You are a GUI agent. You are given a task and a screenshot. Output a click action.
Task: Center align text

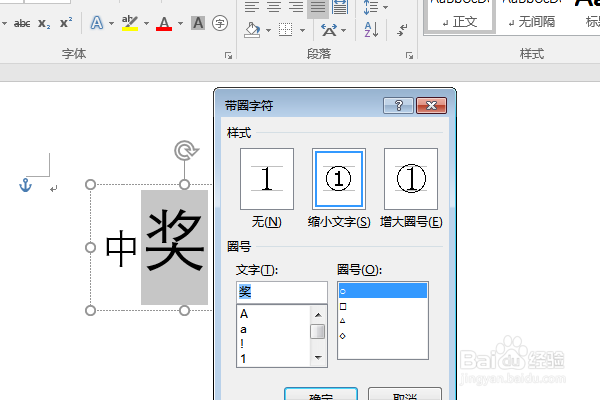coord(274,7)
